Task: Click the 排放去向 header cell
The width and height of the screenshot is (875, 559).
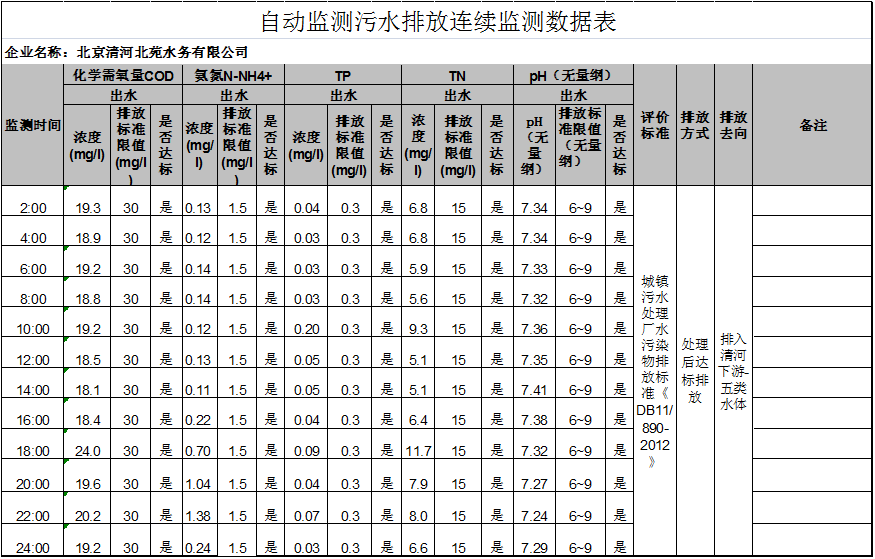Action: point(733,125)
